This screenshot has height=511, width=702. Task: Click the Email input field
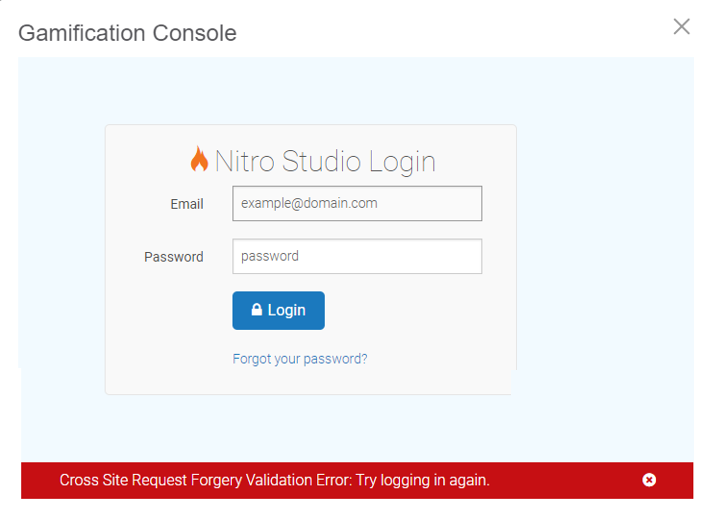click(357, 203)
